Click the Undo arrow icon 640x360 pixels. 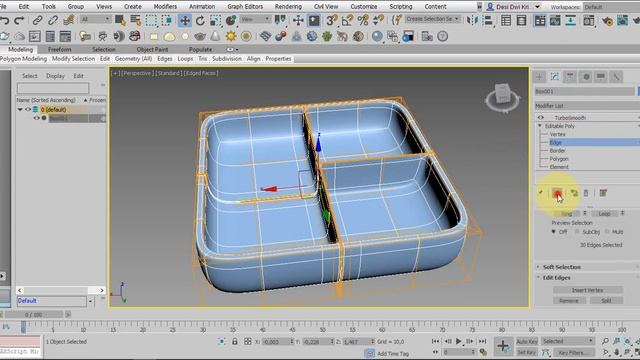[x=5, y=20]
